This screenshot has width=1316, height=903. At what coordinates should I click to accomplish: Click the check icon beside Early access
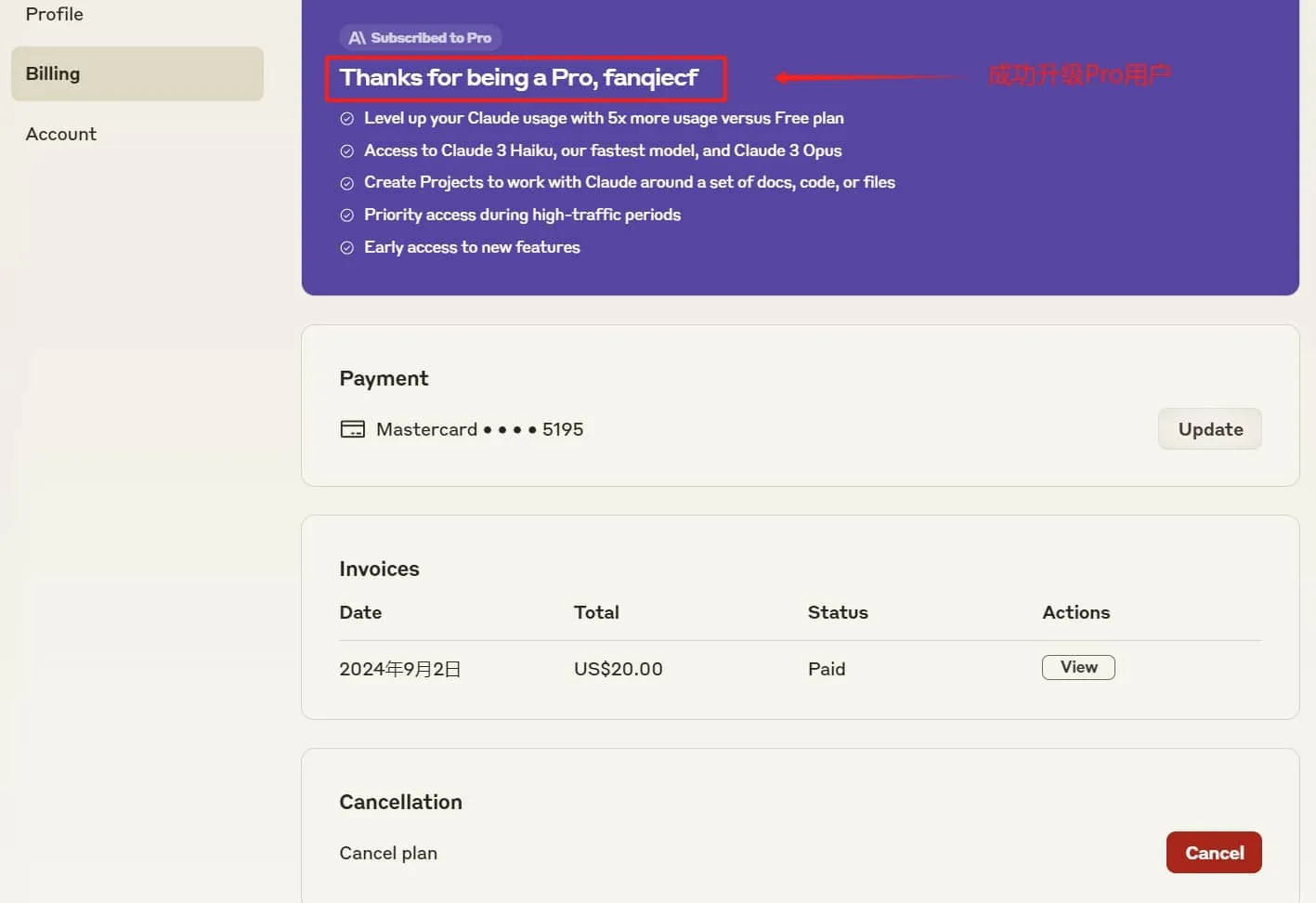click(x=347, y=248)
